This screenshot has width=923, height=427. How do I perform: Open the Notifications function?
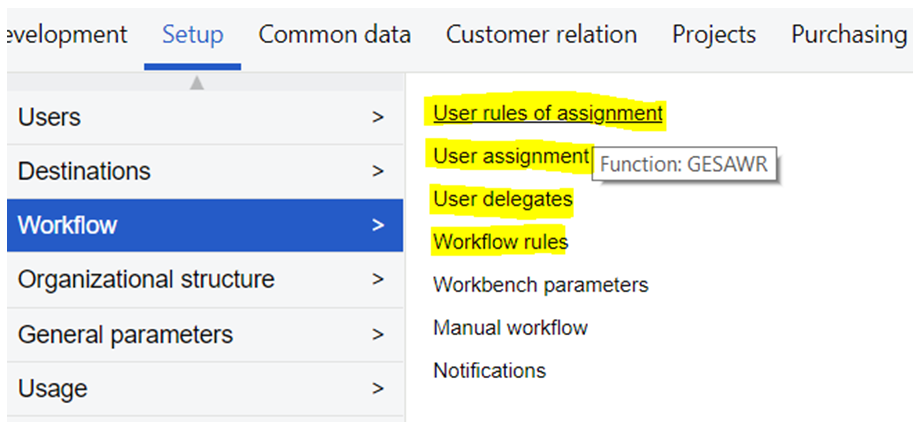489,371
